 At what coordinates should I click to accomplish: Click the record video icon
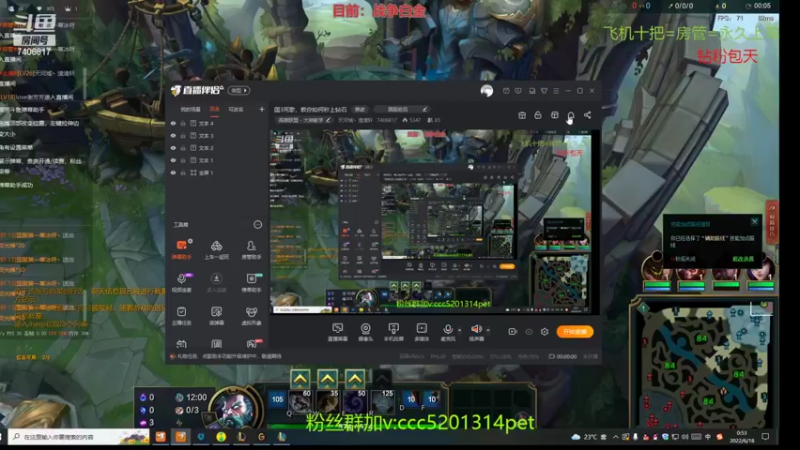[512, 332]
